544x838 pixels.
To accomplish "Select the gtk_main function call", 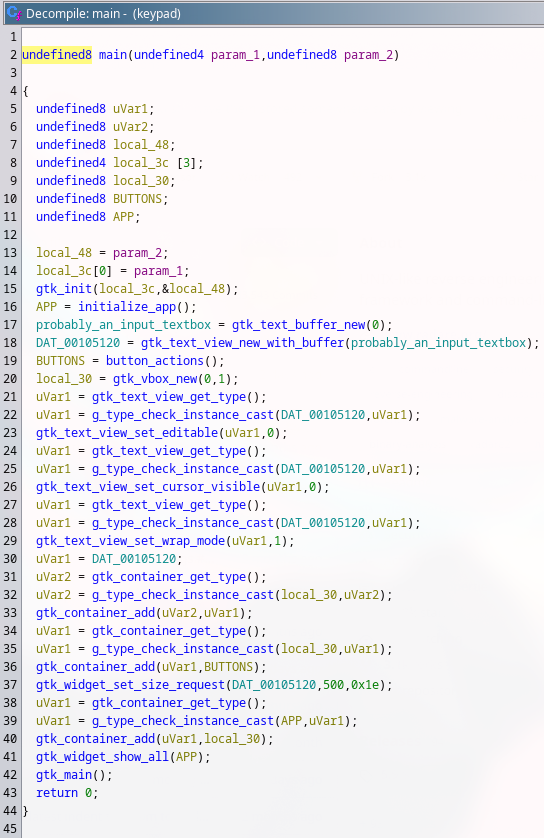I will pos(64,775).
